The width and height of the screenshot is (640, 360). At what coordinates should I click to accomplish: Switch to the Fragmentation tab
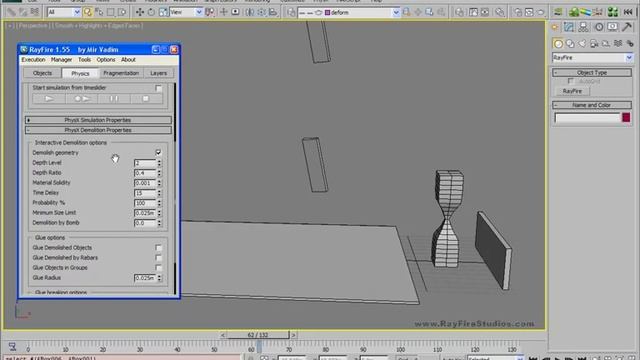pos(121,73)
